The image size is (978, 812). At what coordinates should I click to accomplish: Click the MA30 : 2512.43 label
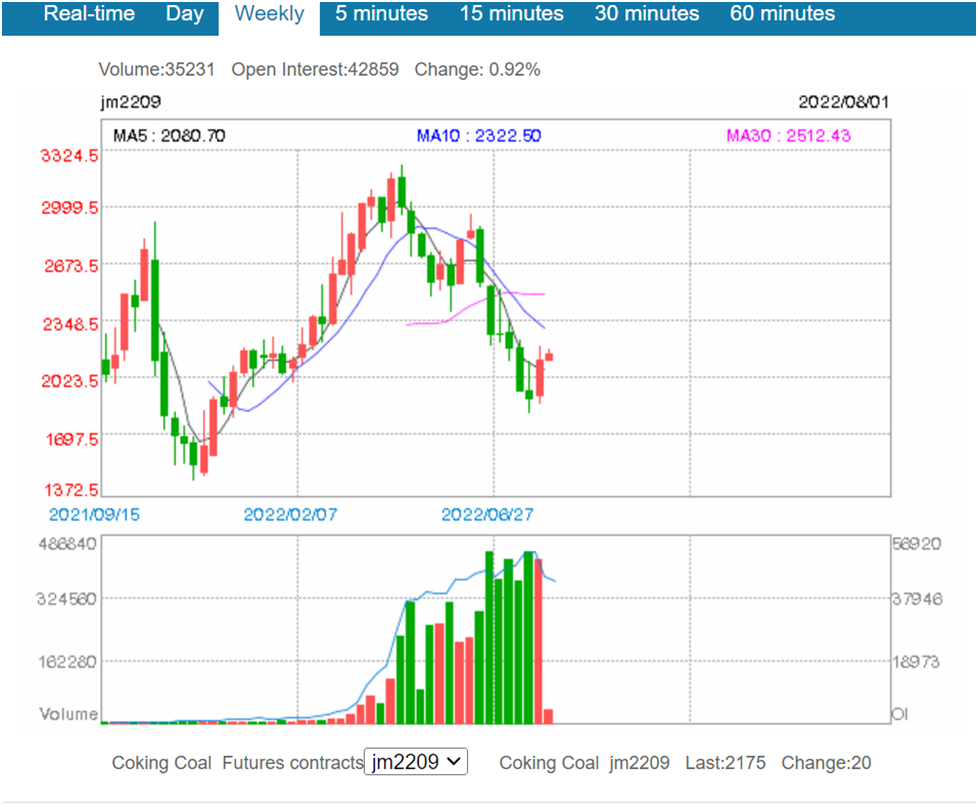(x=788, y=135)
